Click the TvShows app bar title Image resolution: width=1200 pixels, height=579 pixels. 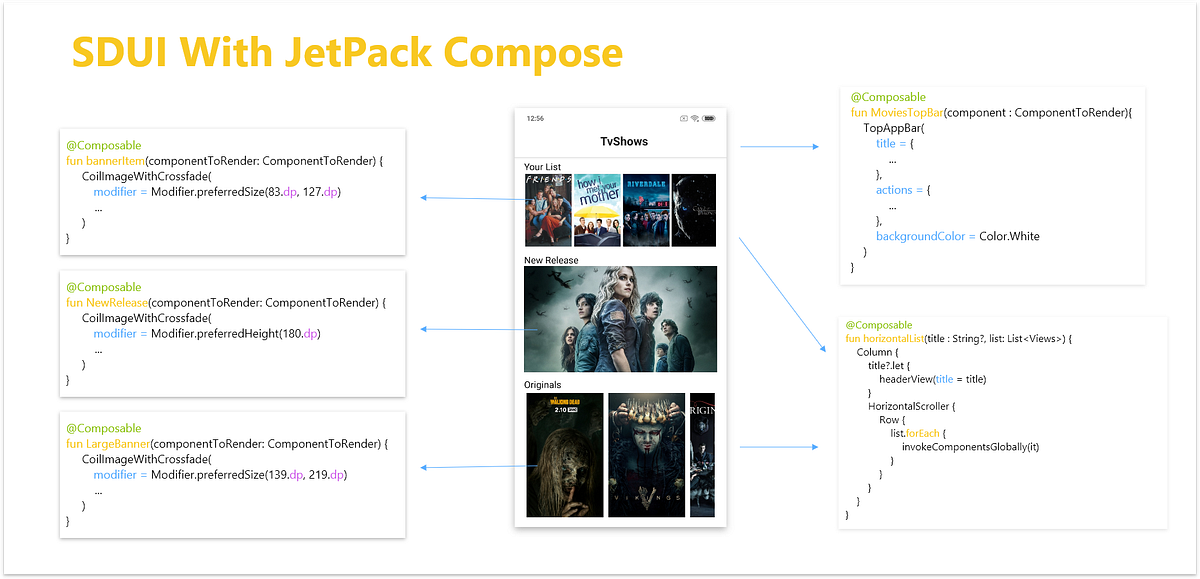coord(622,141)
